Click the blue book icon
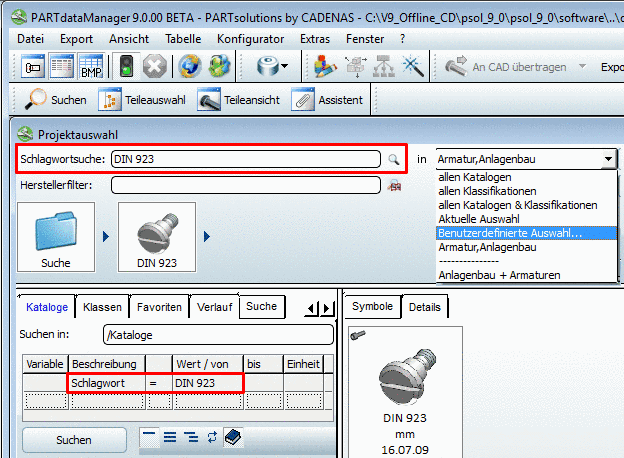 pyautogui.click(x=233, y=437)
